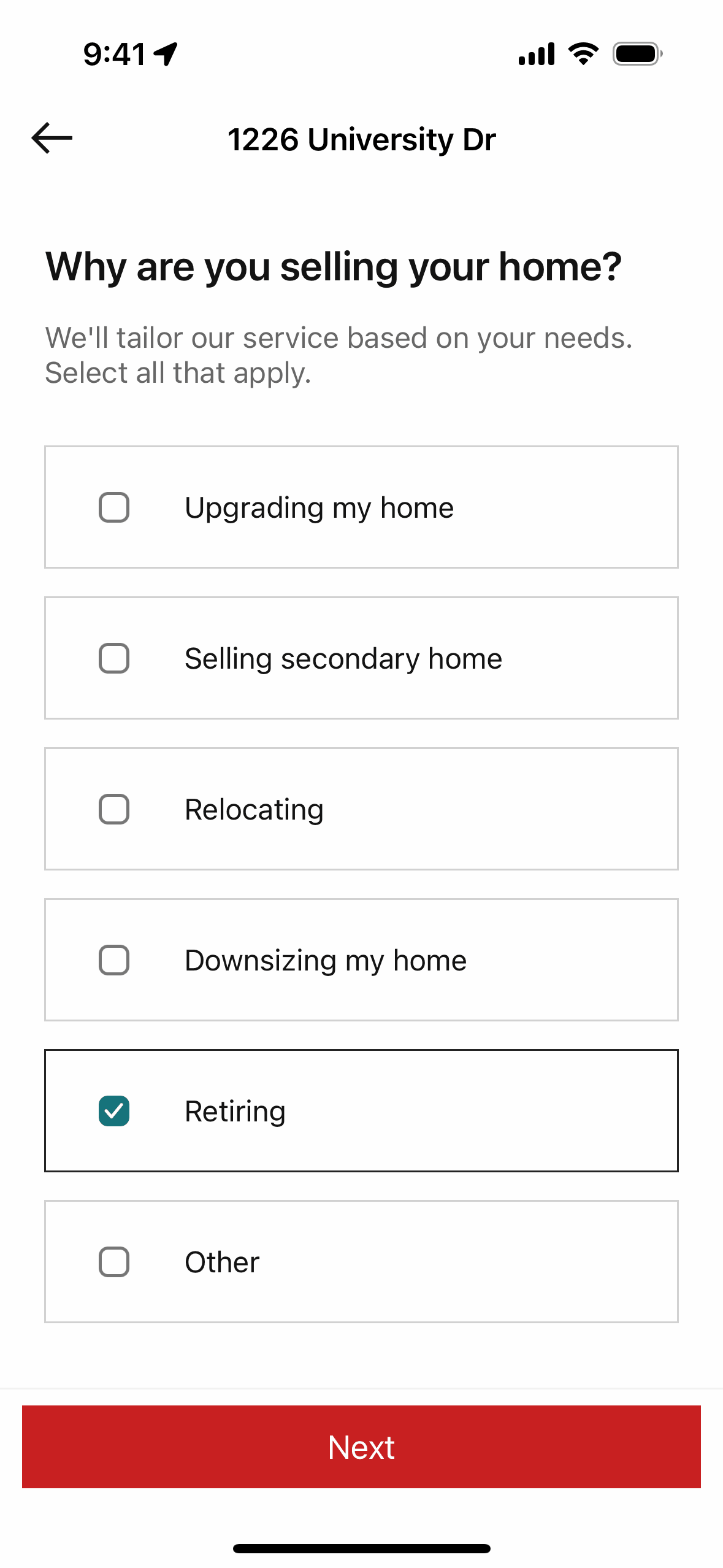Tick the Downsizing my home checkbox
723x1568 pixels.
coord(114,960)
